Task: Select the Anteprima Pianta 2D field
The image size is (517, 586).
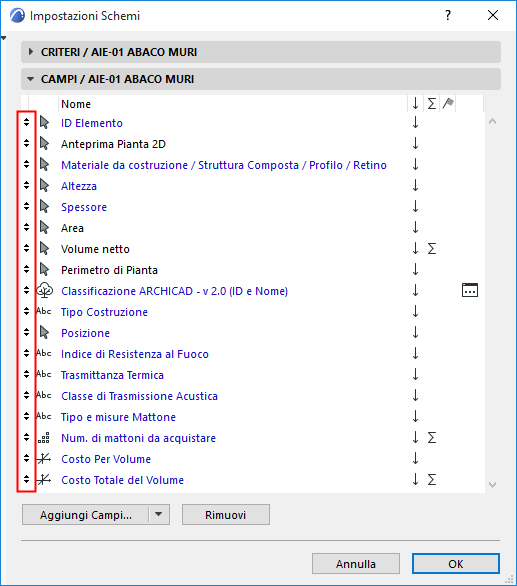Action: click(113, 144)
